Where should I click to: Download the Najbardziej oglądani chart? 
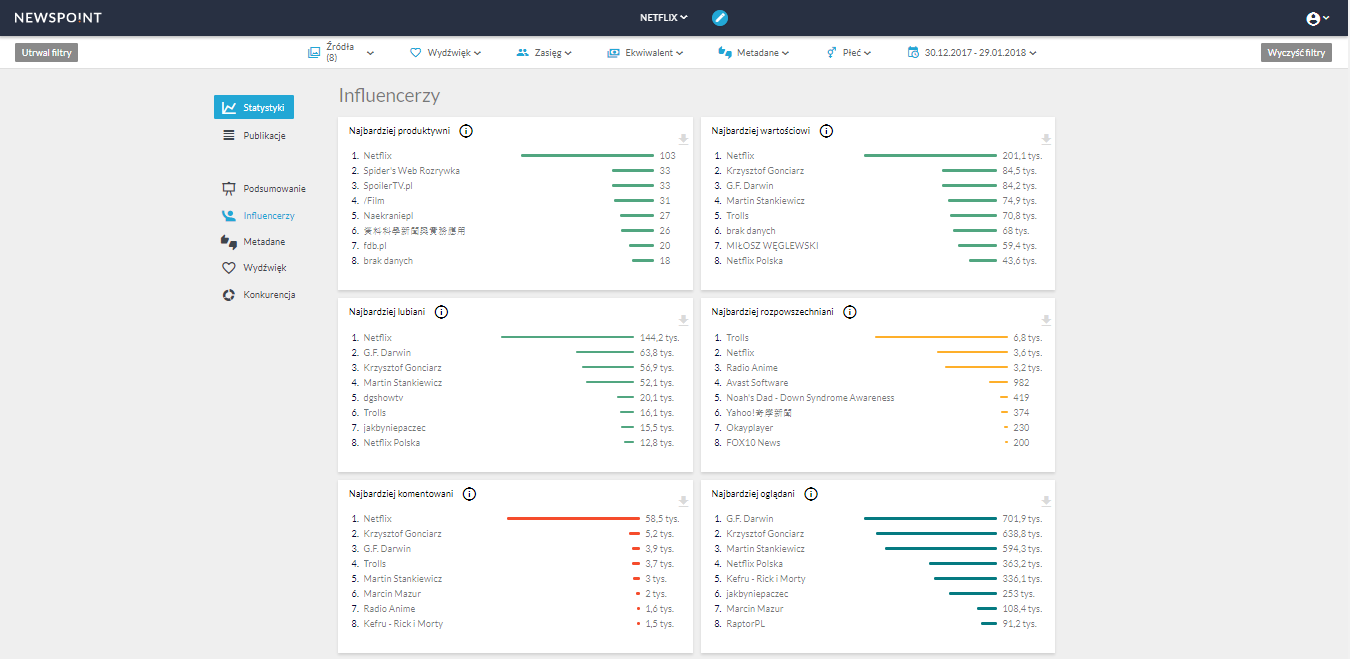[x=1046, y=501]
